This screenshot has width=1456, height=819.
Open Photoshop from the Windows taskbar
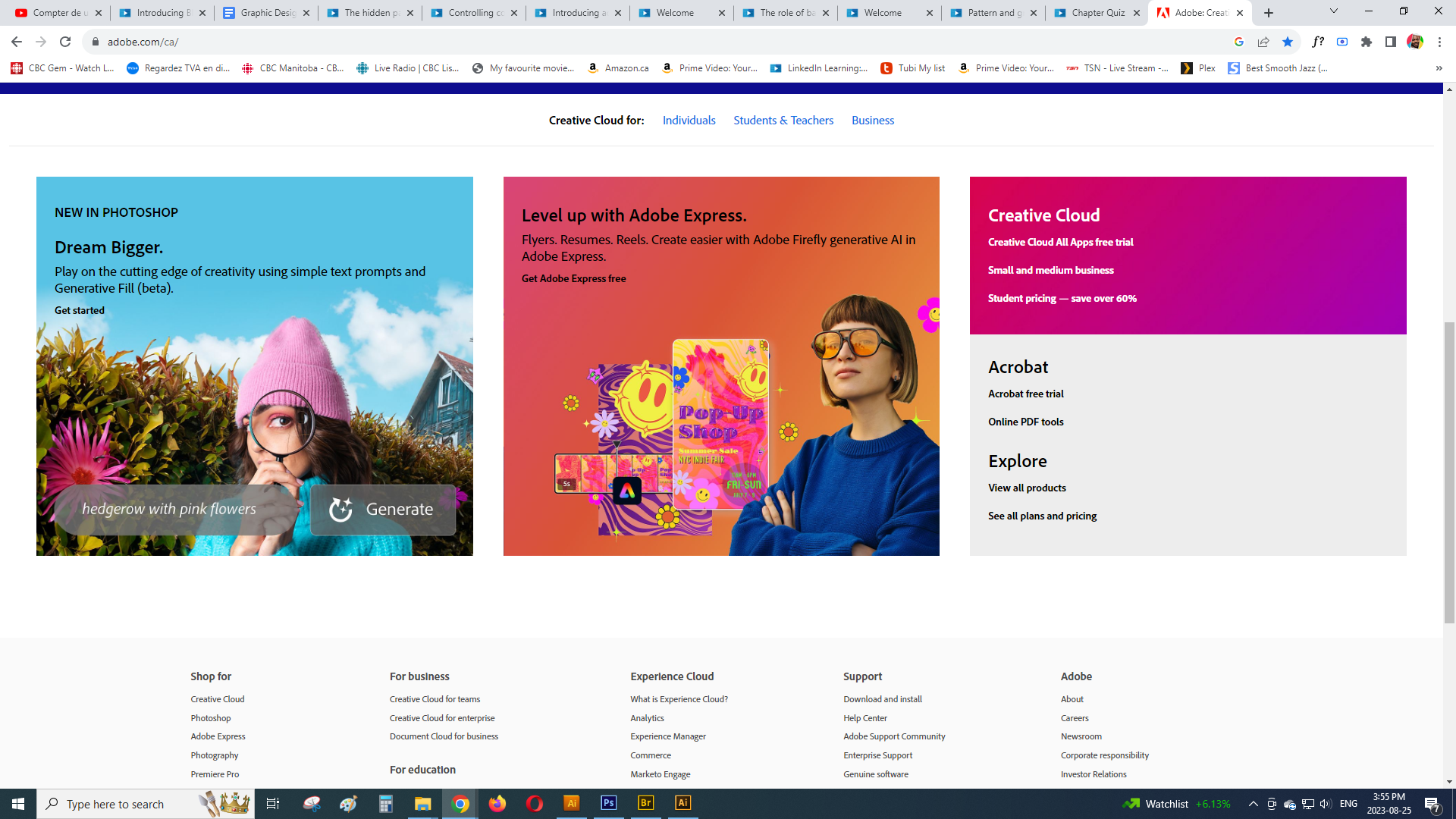point(608,803)
